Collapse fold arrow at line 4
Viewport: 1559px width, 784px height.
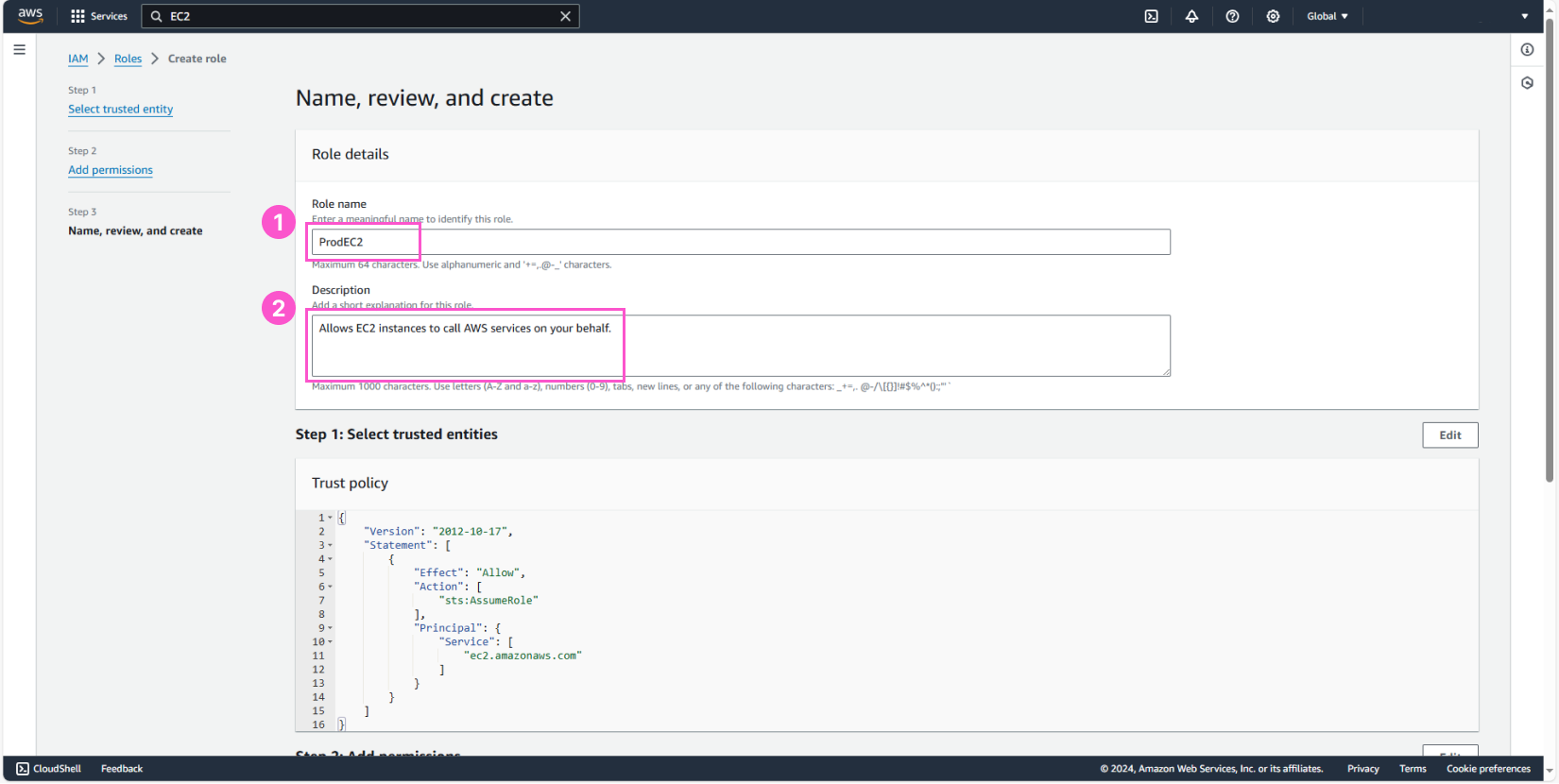coord(330,559)
